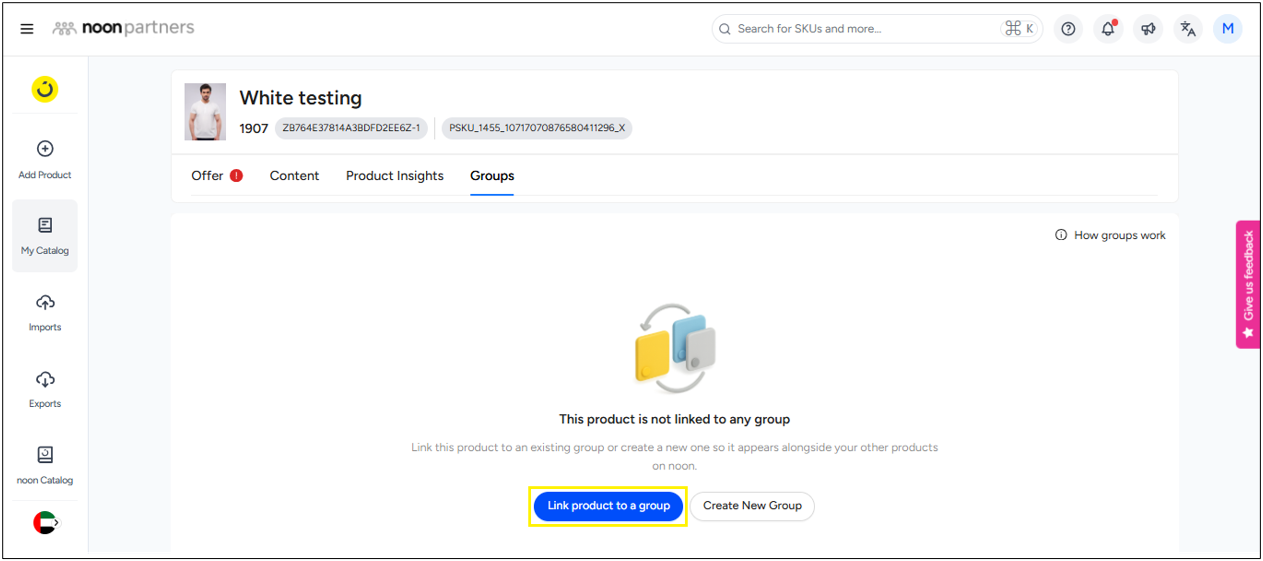1263x561 pixels.
Task: Open the hamburger navigation menu
Action: pyautogui.click(x=27, y=29)
